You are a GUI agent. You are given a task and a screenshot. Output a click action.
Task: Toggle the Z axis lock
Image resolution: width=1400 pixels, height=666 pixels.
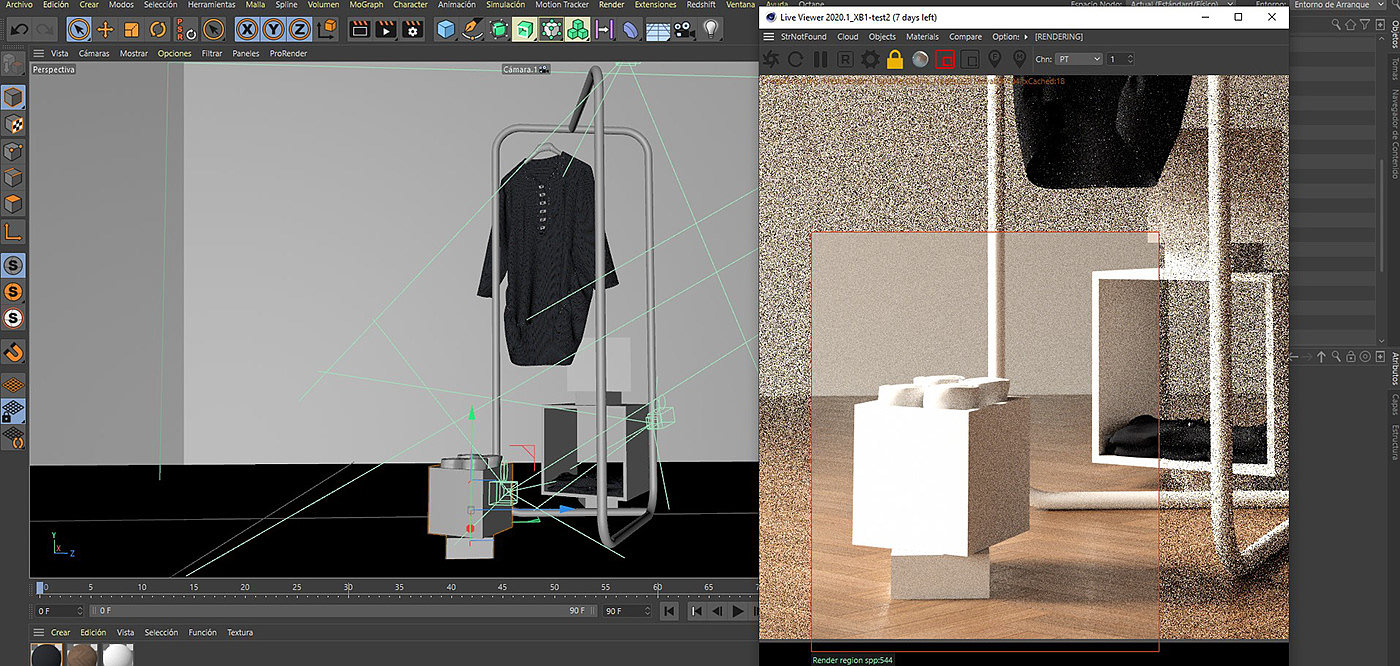tap(298, 30)
